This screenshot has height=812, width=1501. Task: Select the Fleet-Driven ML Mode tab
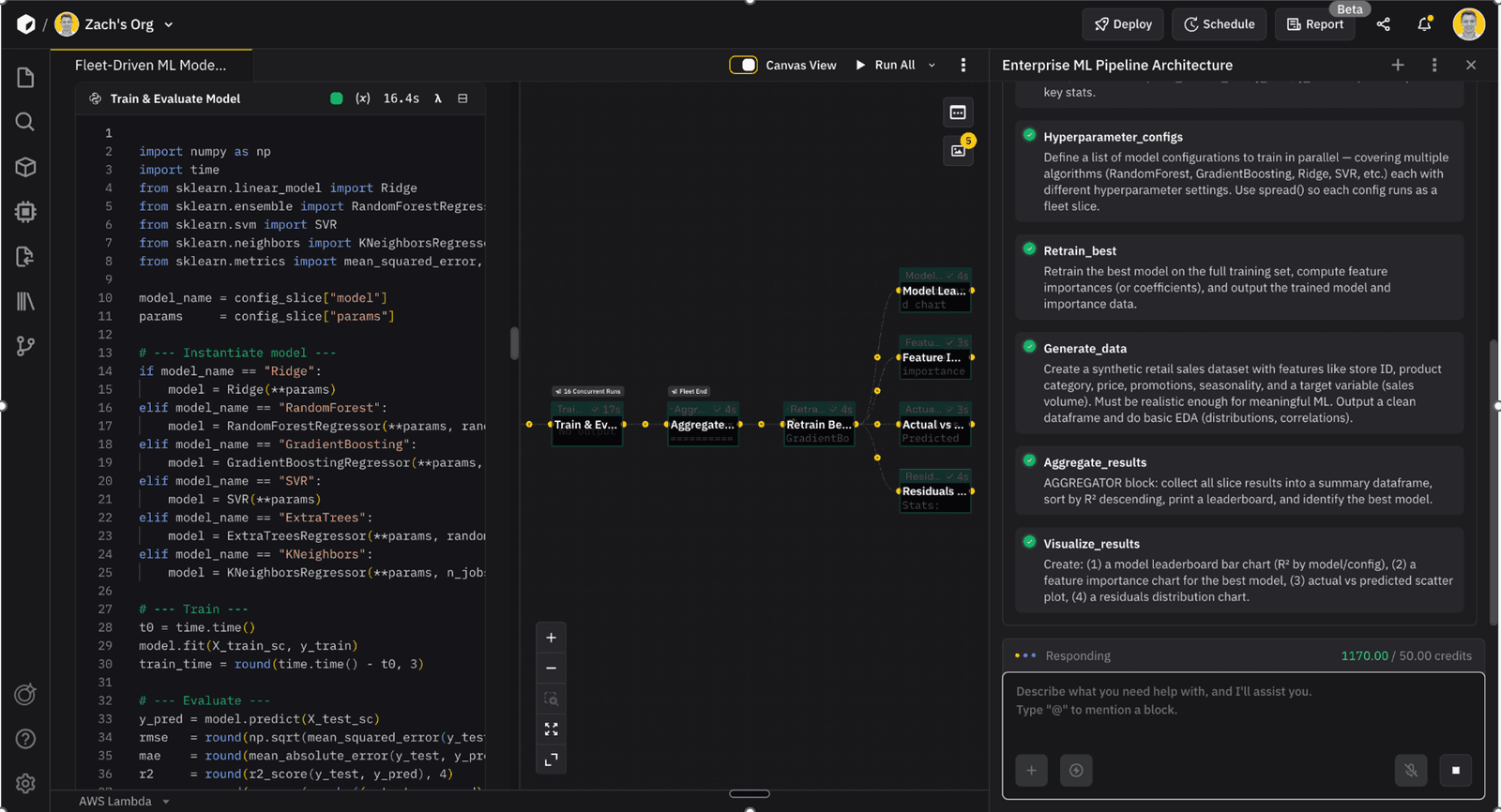click(151, 65)
